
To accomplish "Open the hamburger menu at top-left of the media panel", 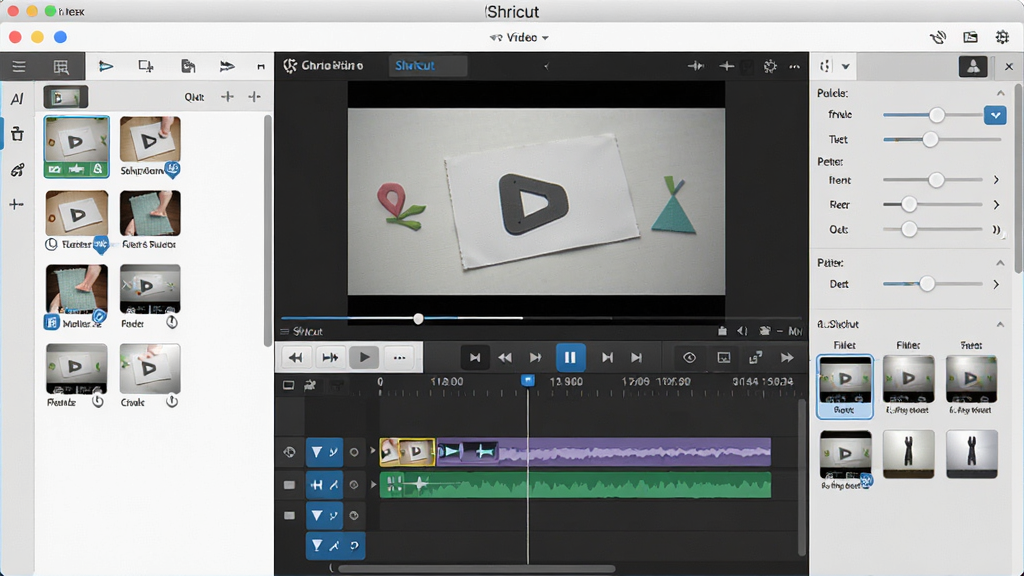I will (x=19, y=67).
